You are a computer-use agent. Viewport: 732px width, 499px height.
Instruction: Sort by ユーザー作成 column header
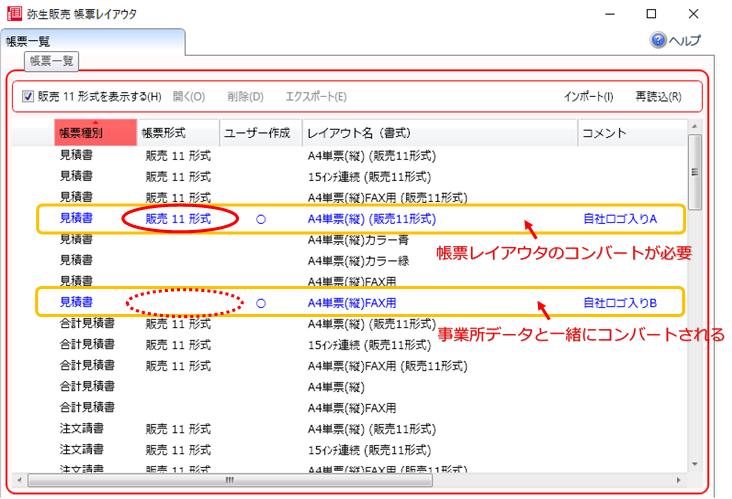click(261, 133)
